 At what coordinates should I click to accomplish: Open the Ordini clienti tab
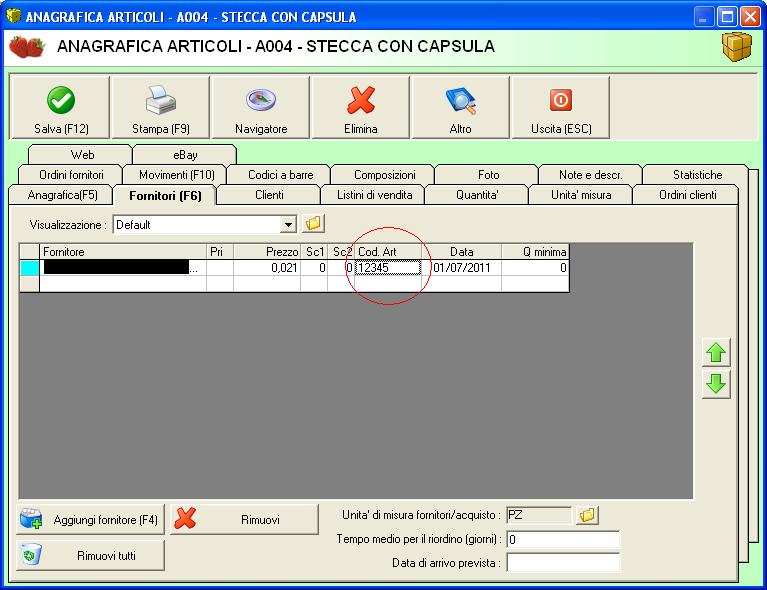click(x=687, y=195)
